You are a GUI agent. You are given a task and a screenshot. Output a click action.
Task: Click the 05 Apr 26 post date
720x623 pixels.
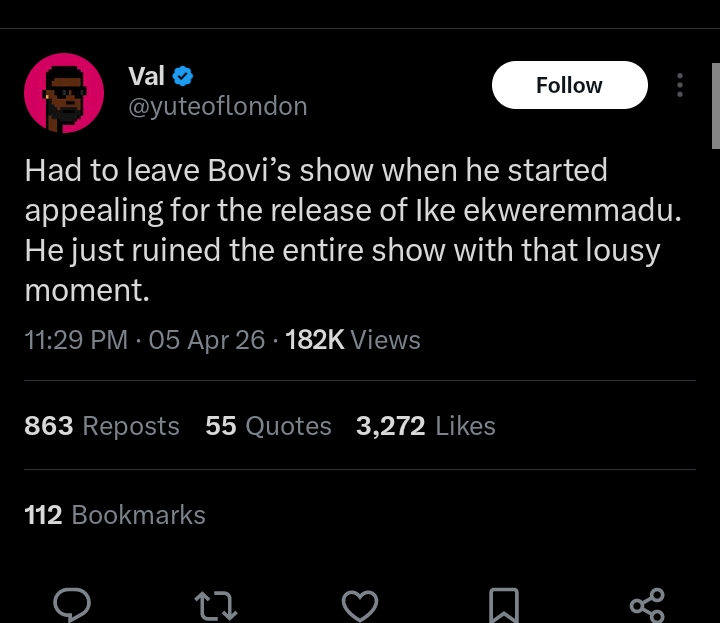pos(206,340)
